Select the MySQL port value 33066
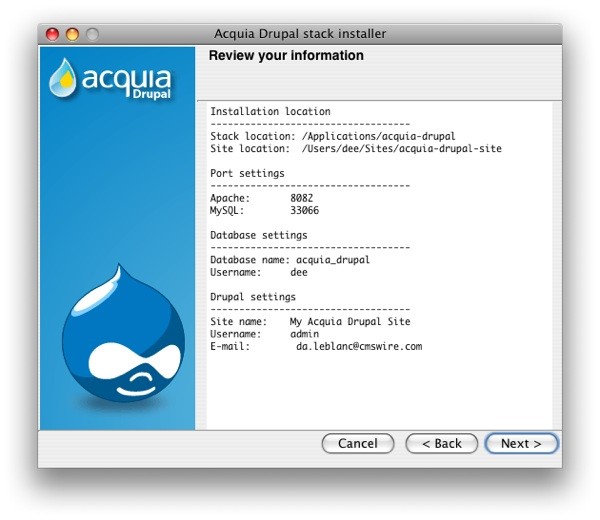 pos(305,210)
